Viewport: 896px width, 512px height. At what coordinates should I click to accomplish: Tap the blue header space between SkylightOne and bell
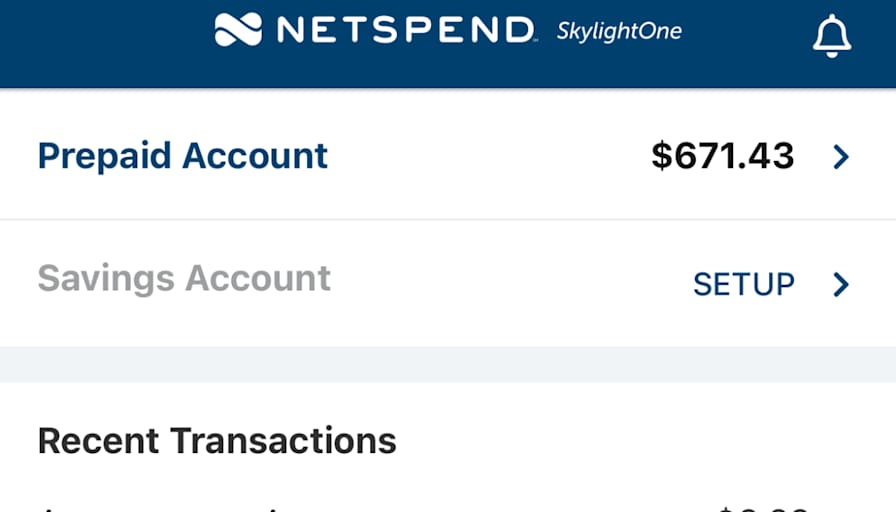tap(747, 34)
